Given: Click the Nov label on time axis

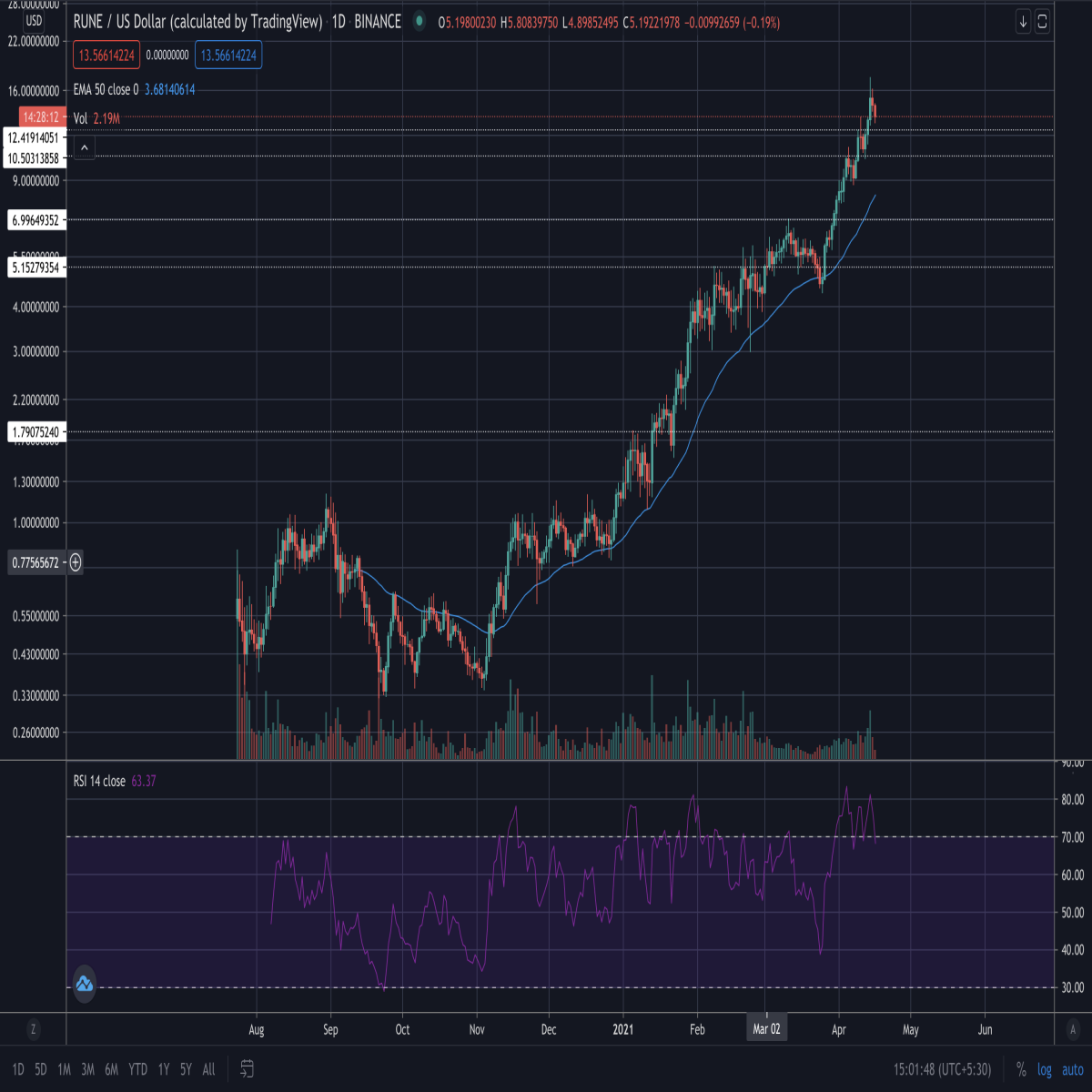Looking at the screenshot, I should click(477, 1029).
